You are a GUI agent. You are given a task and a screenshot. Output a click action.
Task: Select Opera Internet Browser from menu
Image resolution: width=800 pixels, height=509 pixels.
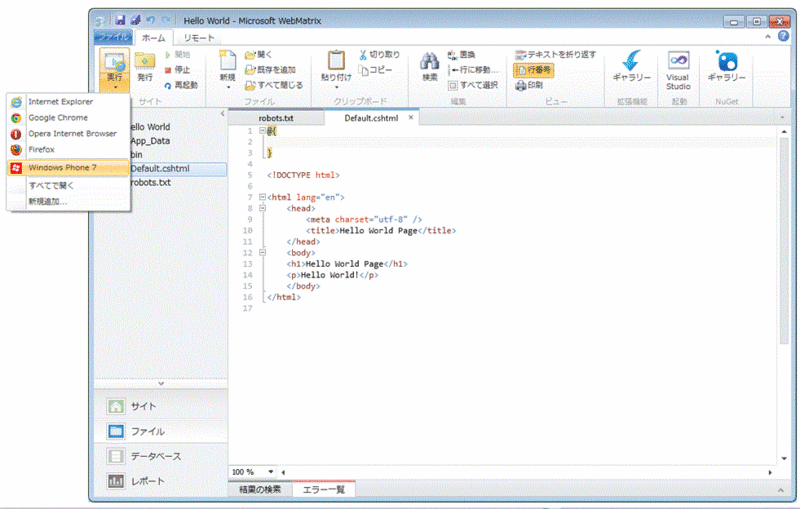pos(68,133)
